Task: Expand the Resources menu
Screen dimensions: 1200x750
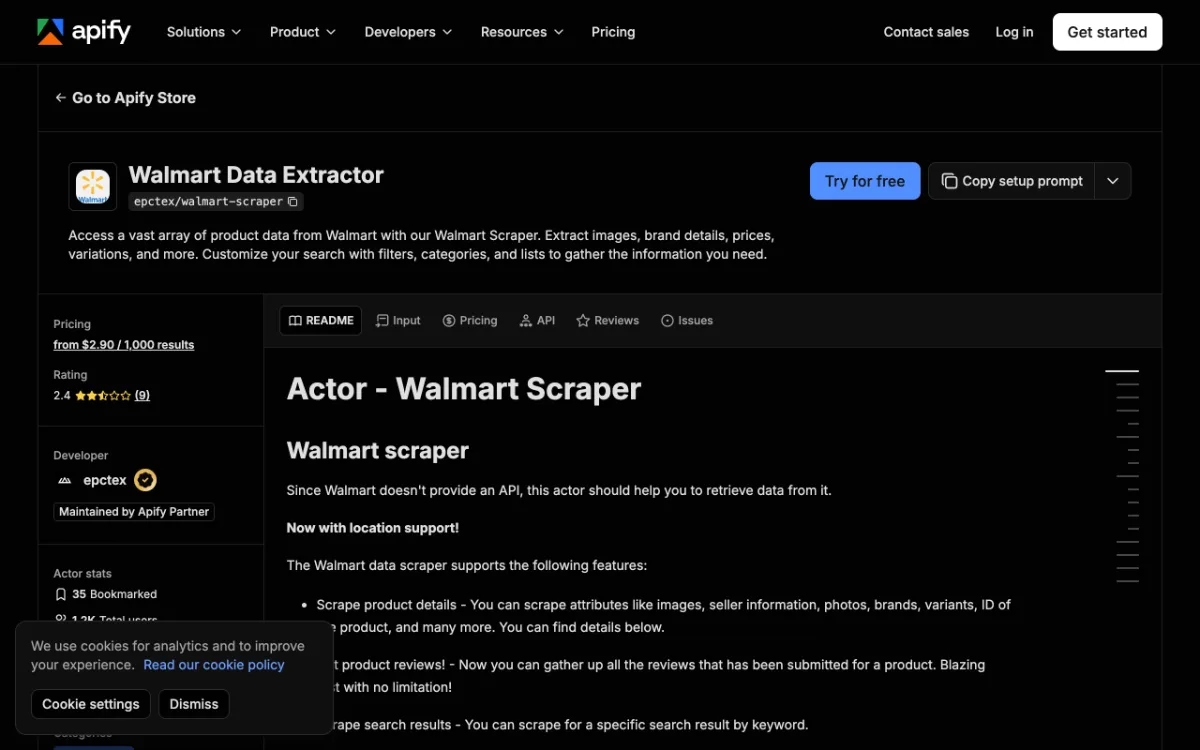Action: (522, 32)
